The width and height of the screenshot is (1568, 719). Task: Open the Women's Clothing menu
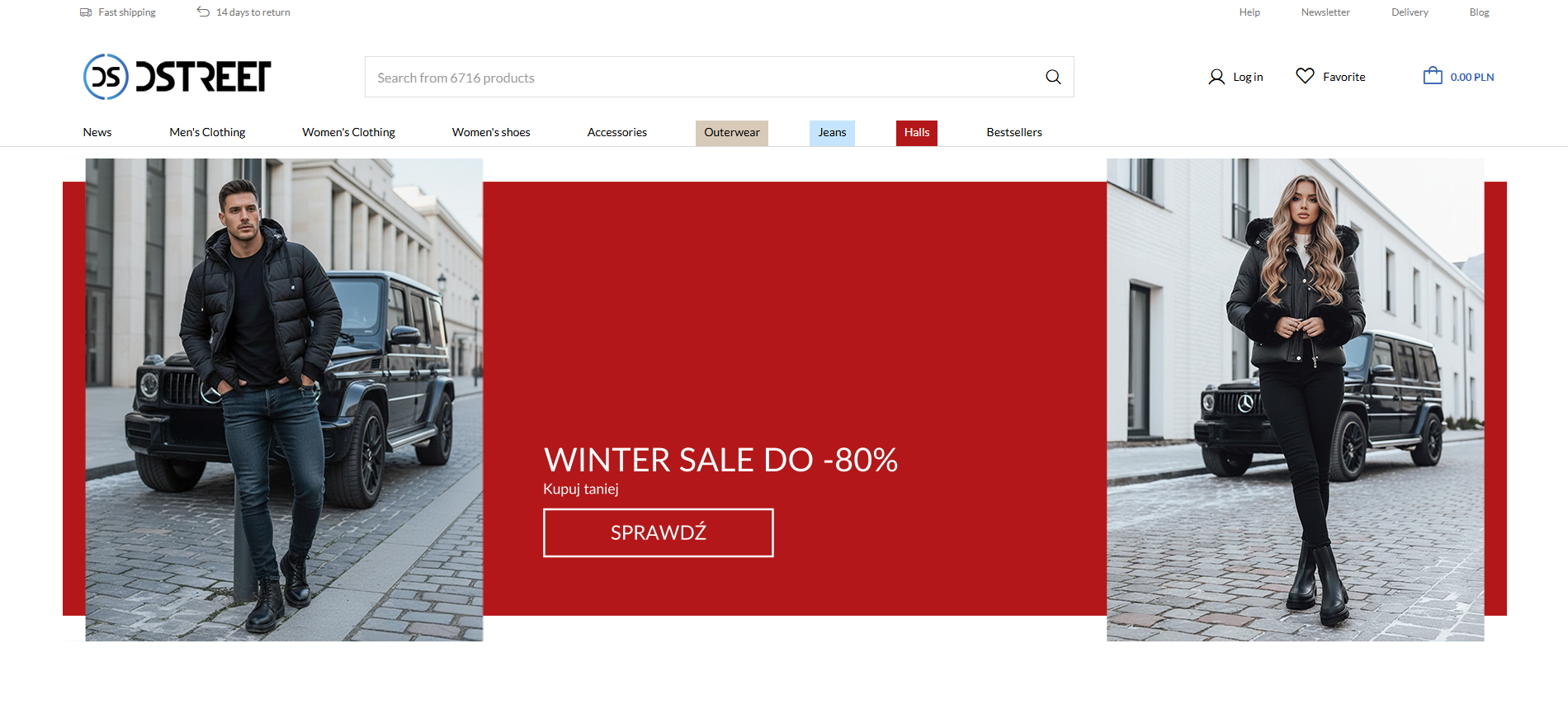tap(348, 132)
